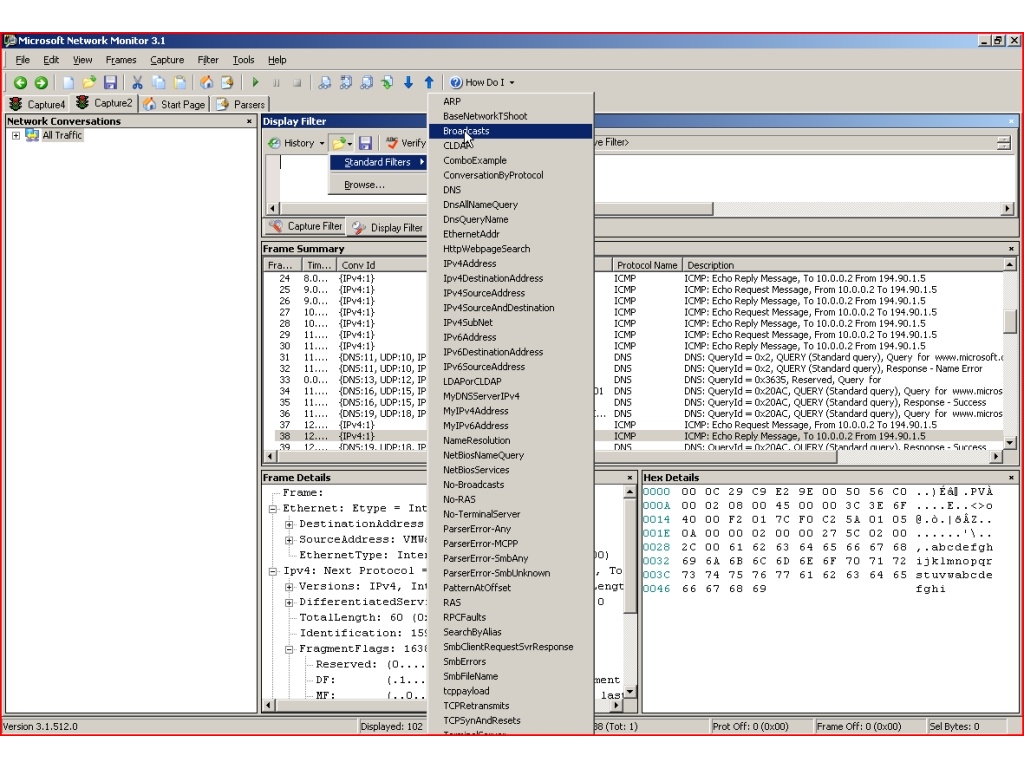
Task: Open Standard Filters submenu
Action: [x=378, y=162]
